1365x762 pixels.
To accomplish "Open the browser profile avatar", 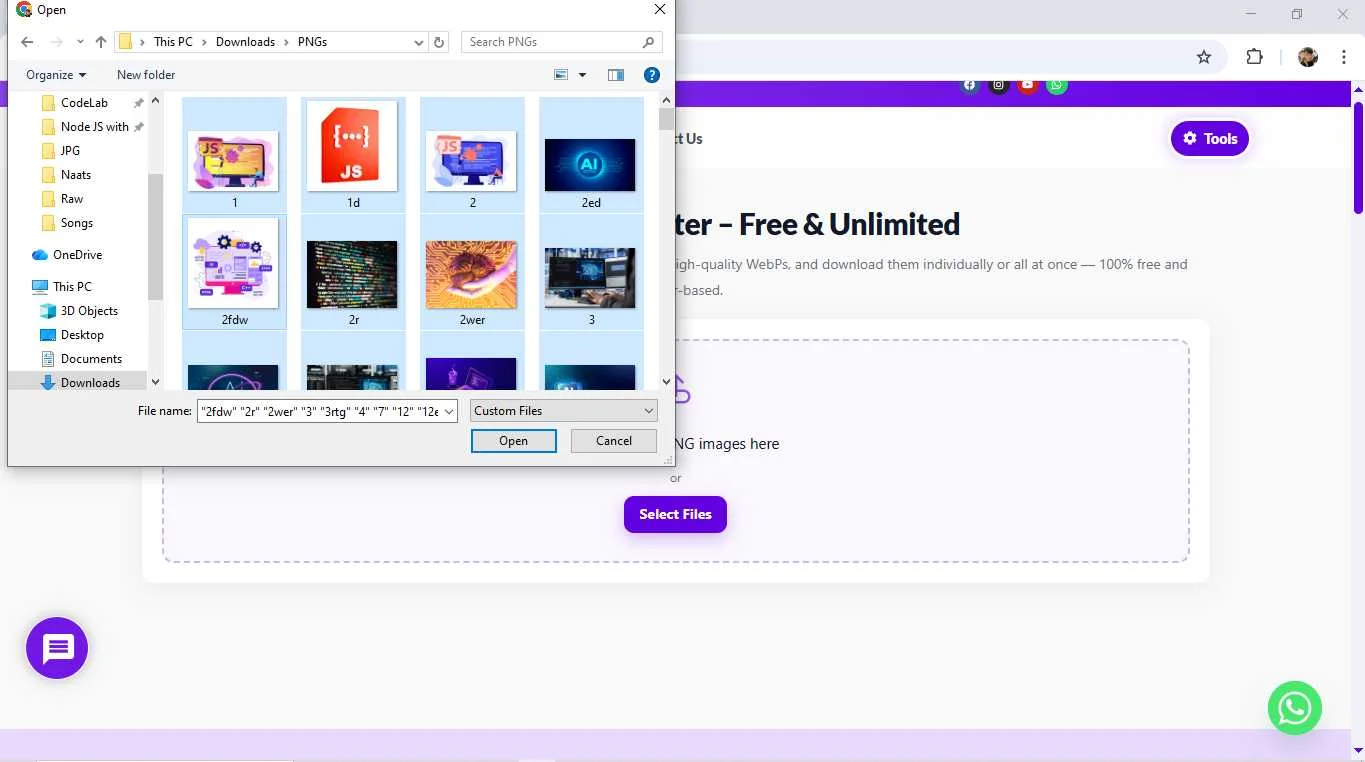I will click(x=1308, y=57).
